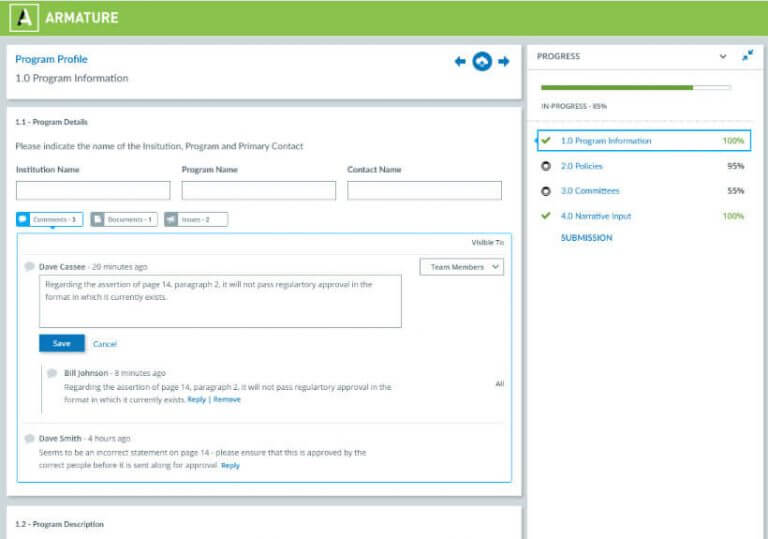Image resolution: width=768 pixels, height=539 pixels.
Task: Open the Issues tab
Action: [x=196, y=219]
